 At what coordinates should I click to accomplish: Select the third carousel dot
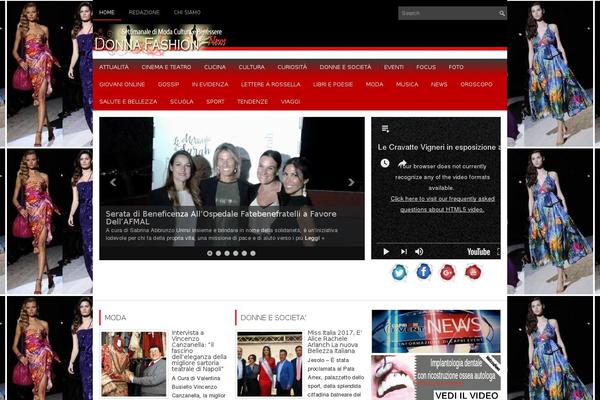tap(227, 253)
